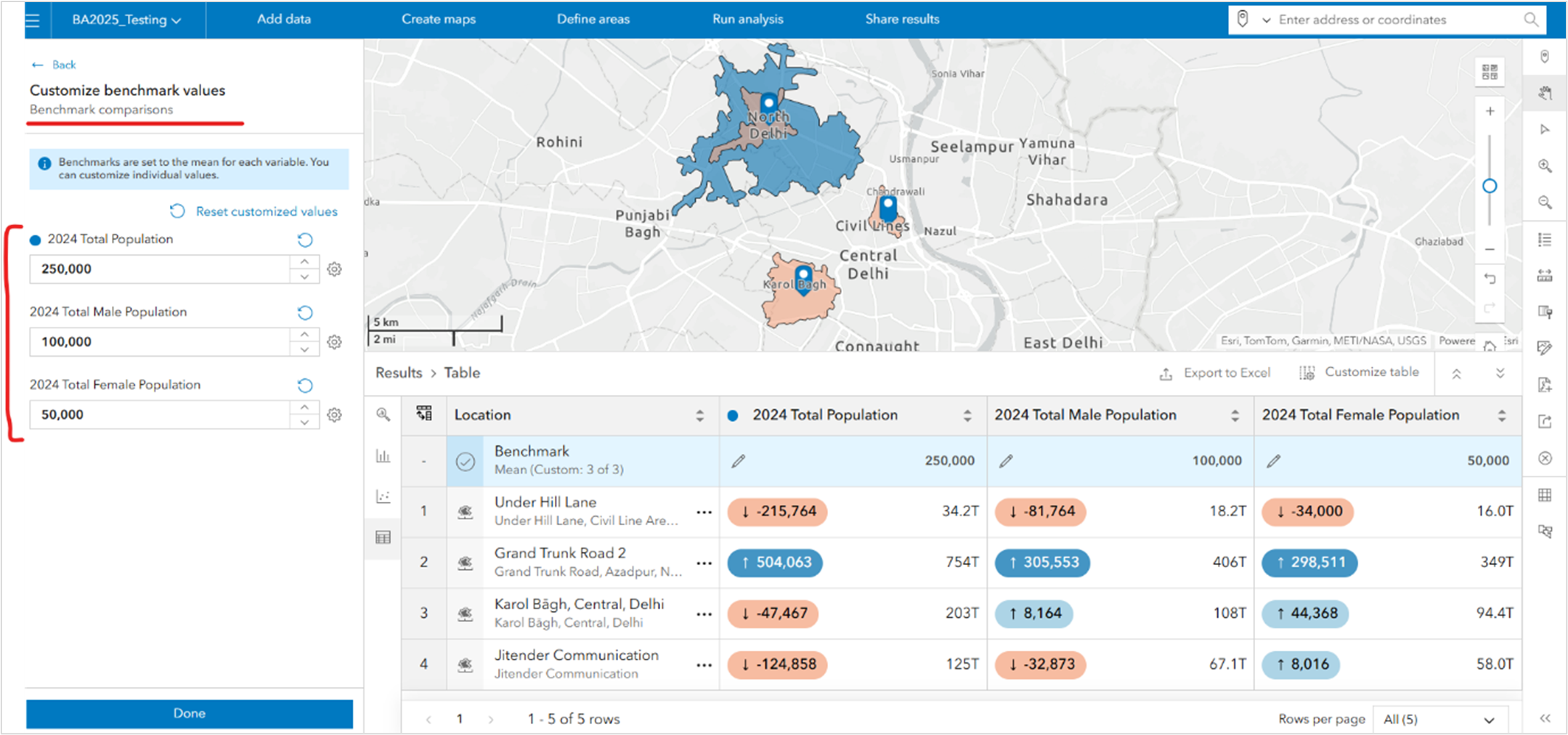Image resolution: width=1568 pixels, height=735 pixels.
Task: Reset the 2024 Total Male Population value
Action: point(305,313)
